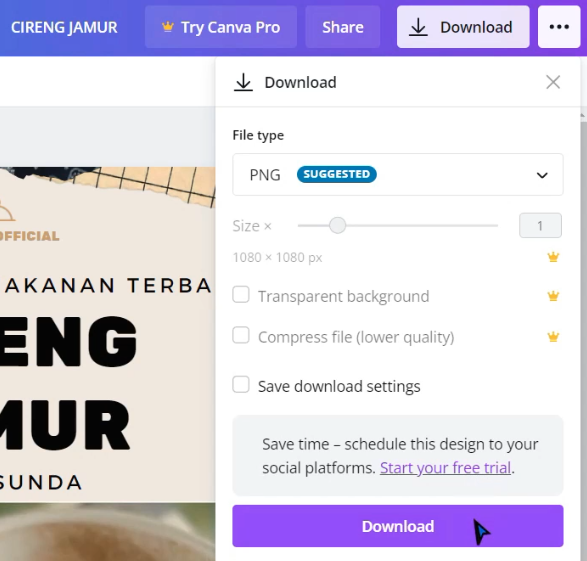Open the PNG file type dropdown
Screen dimensions: 587x561
(398, 174)
